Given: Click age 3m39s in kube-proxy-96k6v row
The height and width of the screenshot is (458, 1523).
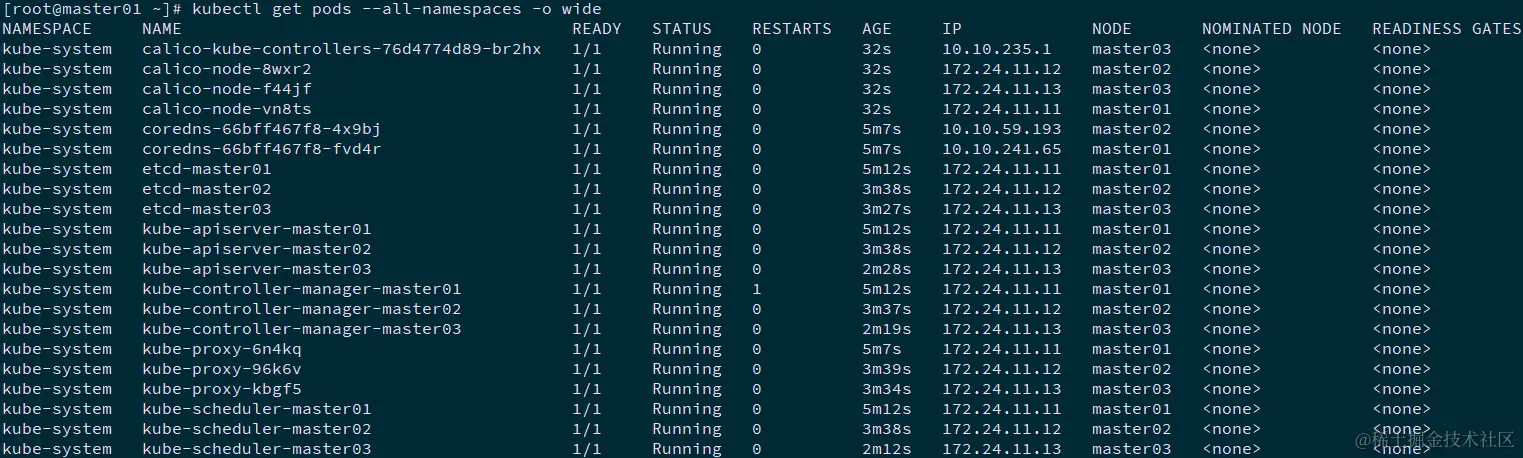Looking at the screenshot, I should tap(887, 369).
